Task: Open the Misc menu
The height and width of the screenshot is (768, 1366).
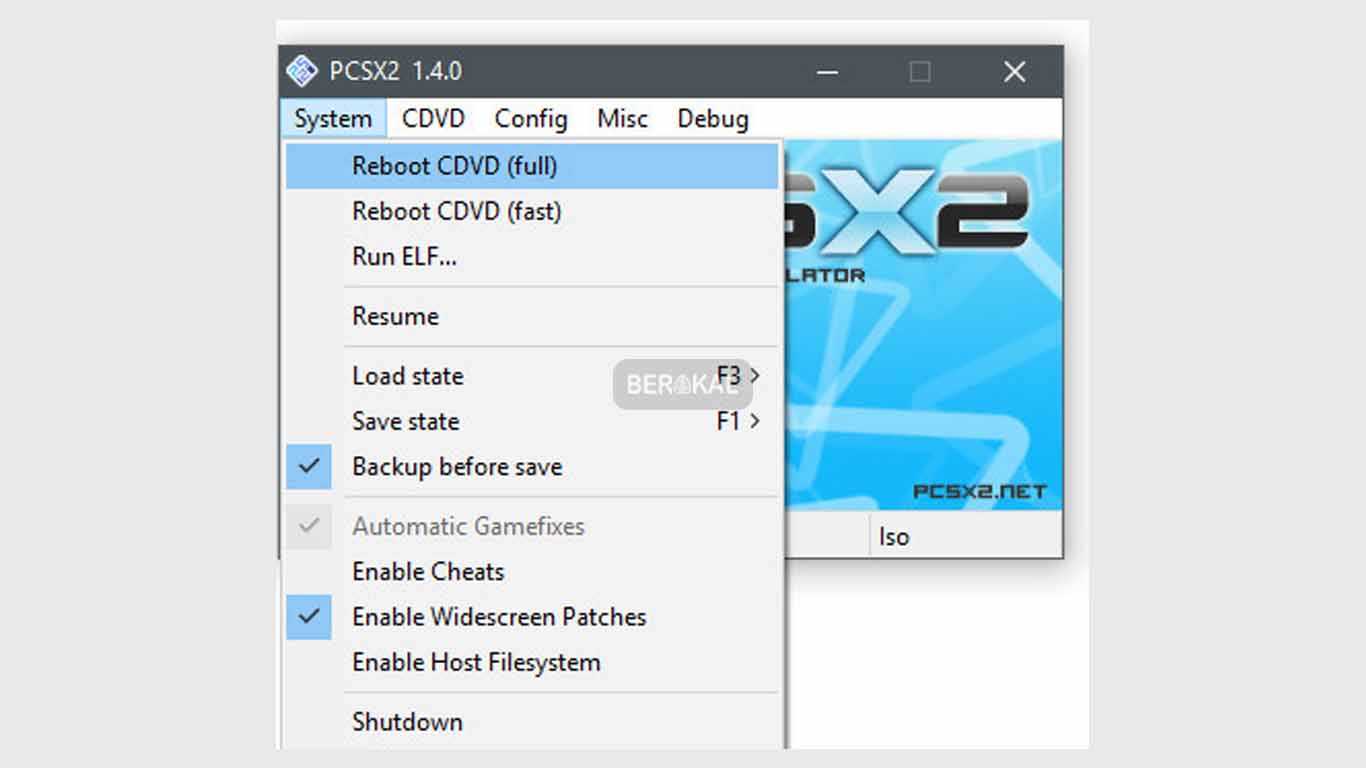Action: click(x=622, y=119)
